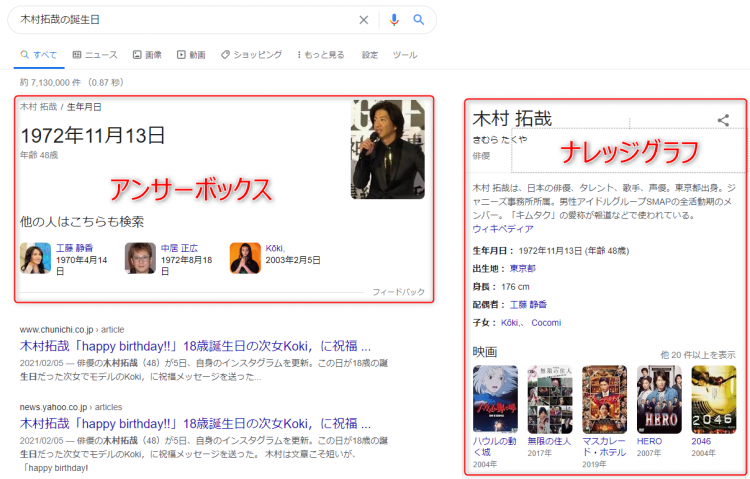Open the 2046 title link

(701, 441)
